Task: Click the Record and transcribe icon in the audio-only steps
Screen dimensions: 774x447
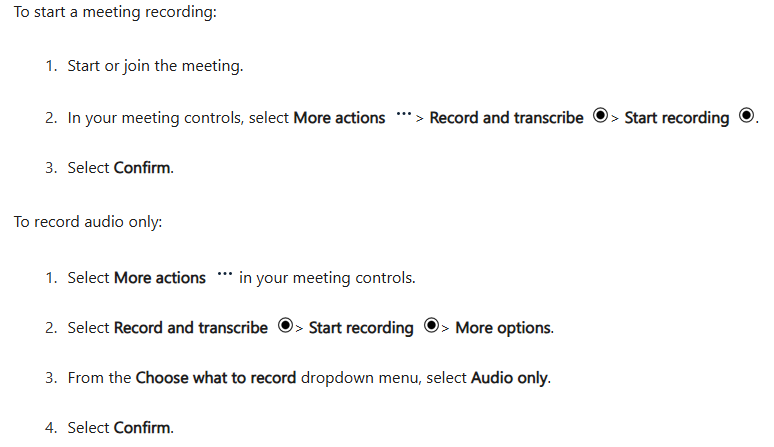Action: (285, 326)
